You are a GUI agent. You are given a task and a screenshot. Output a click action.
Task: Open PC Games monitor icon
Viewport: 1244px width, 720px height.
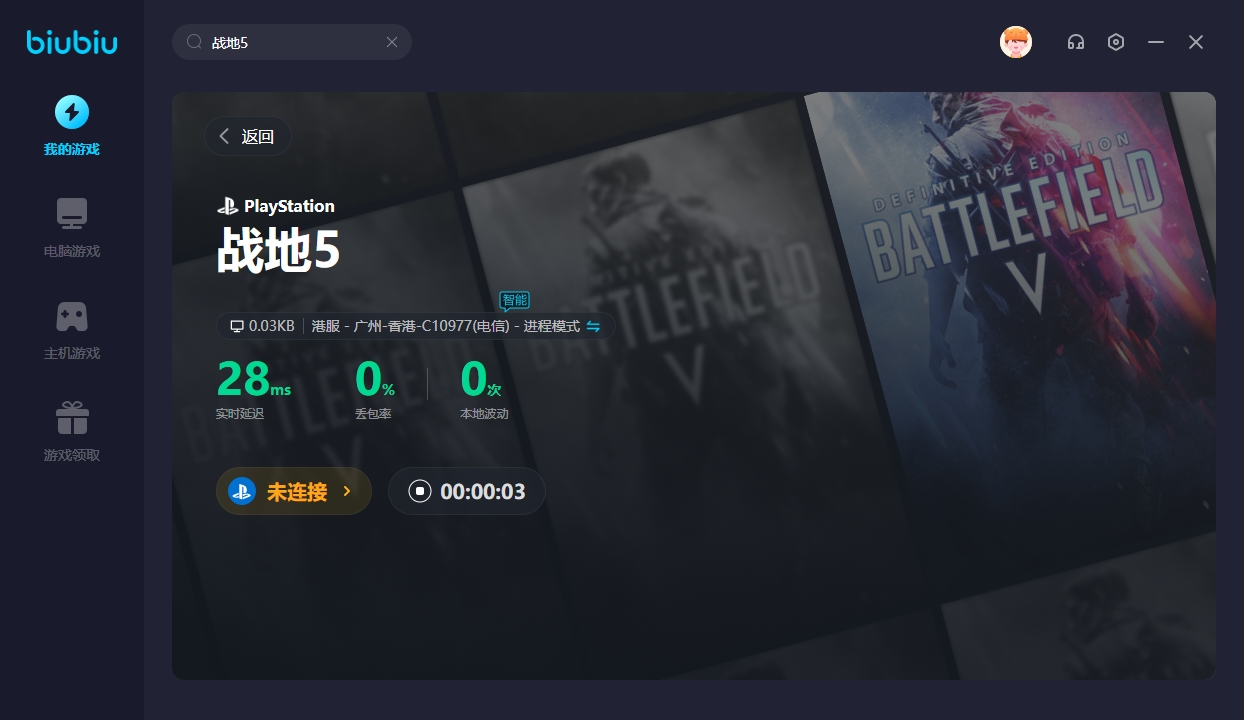click(72, 214)
